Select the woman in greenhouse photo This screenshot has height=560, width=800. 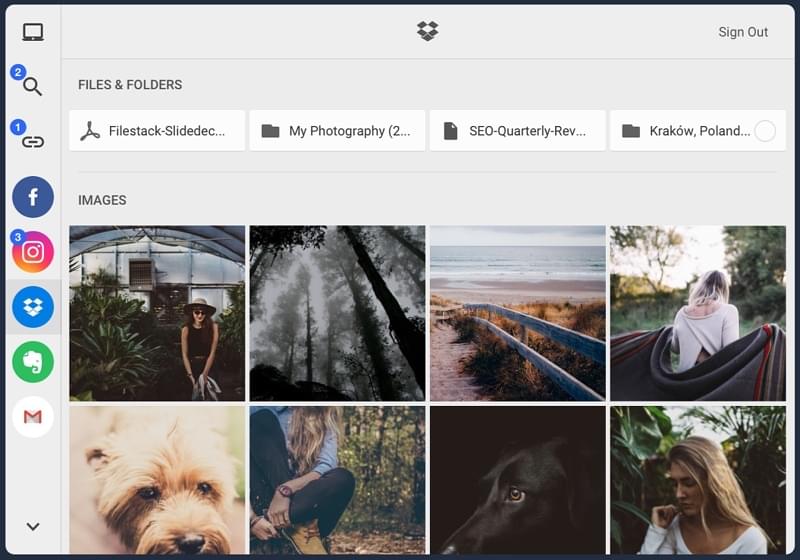tap(157, 313)
